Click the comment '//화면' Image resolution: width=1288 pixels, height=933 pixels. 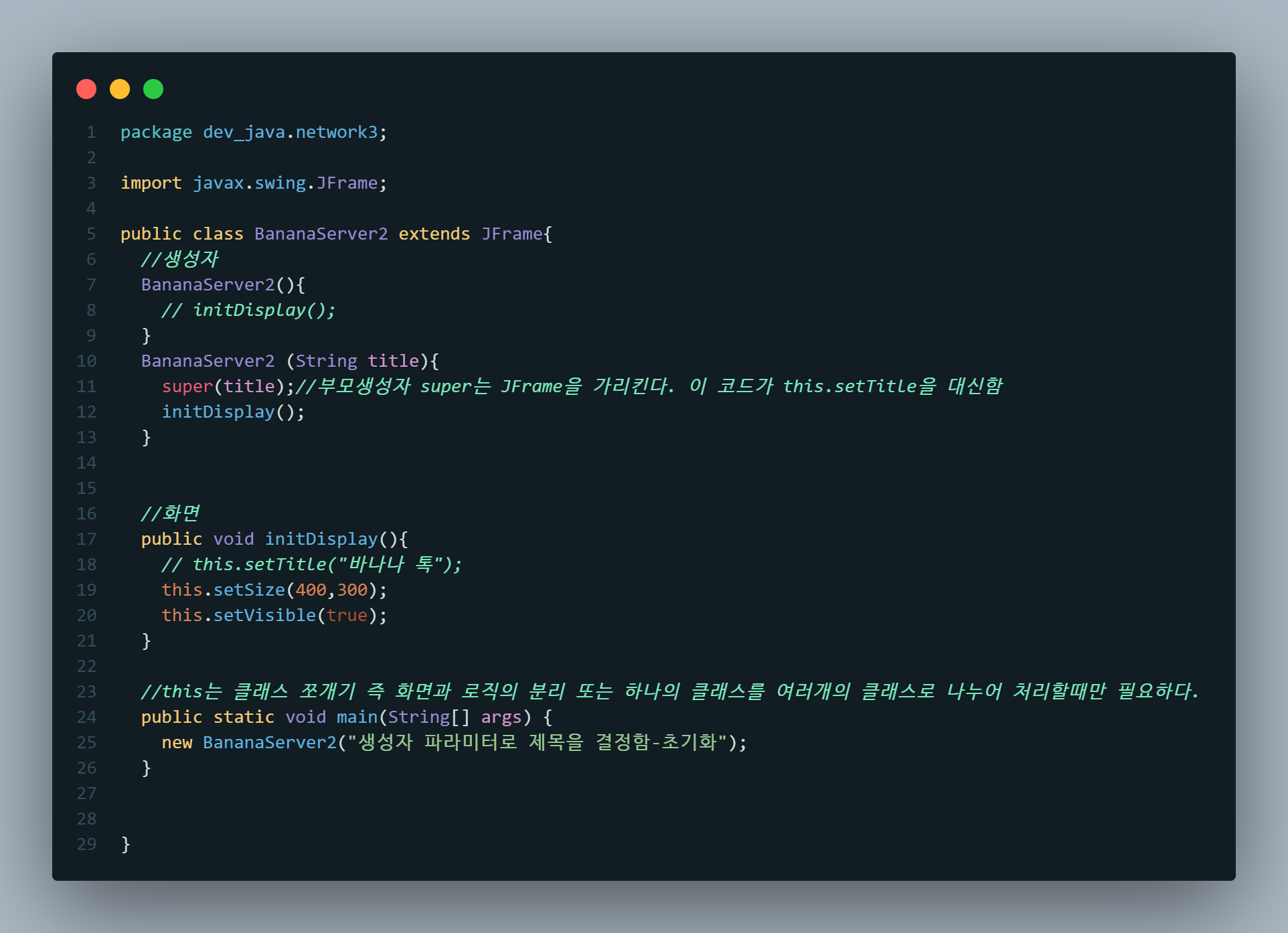click(x=171, y=513)
